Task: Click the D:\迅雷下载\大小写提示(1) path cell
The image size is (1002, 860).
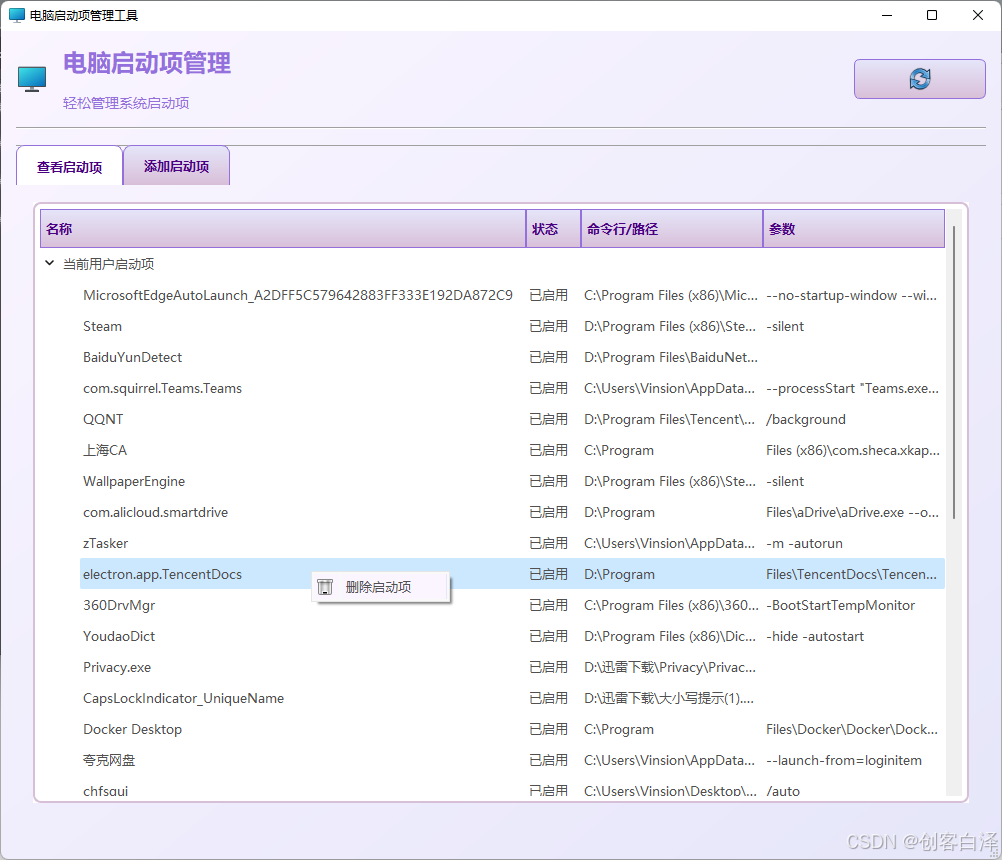Action: click(669, 698)
